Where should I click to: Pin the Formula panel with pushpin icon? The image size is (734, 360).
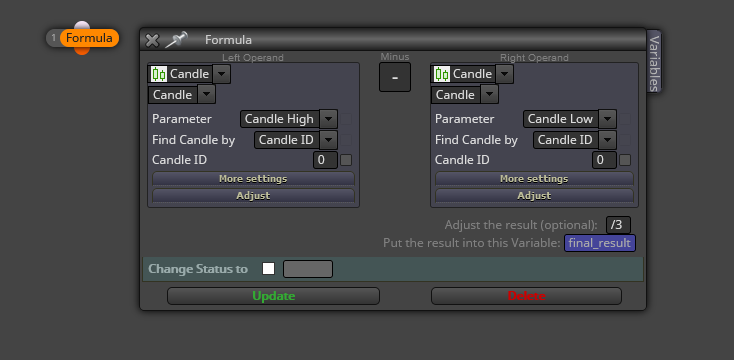point(176,40)
